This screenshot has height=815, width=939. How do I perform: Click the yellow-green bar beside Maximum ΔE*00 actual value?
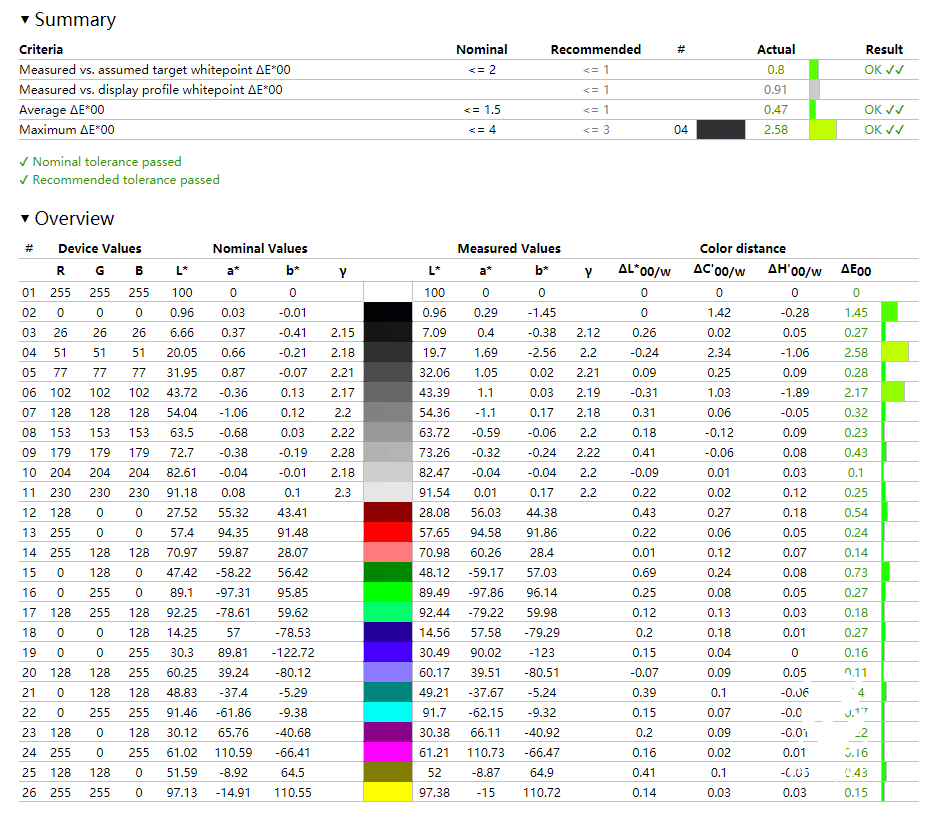click(x=822, y=130)
